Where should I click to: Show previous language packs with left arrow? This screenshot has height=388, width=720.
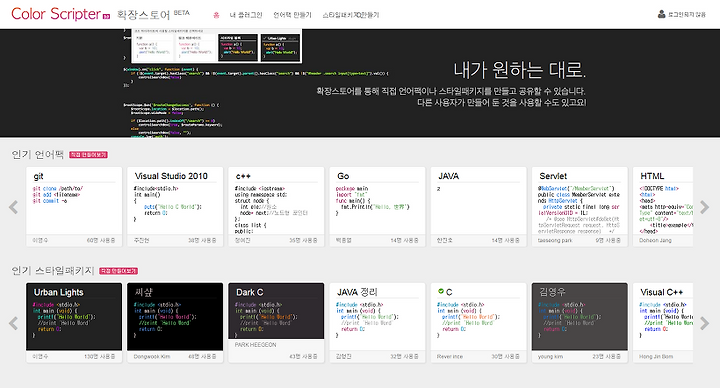coord(13,207)
